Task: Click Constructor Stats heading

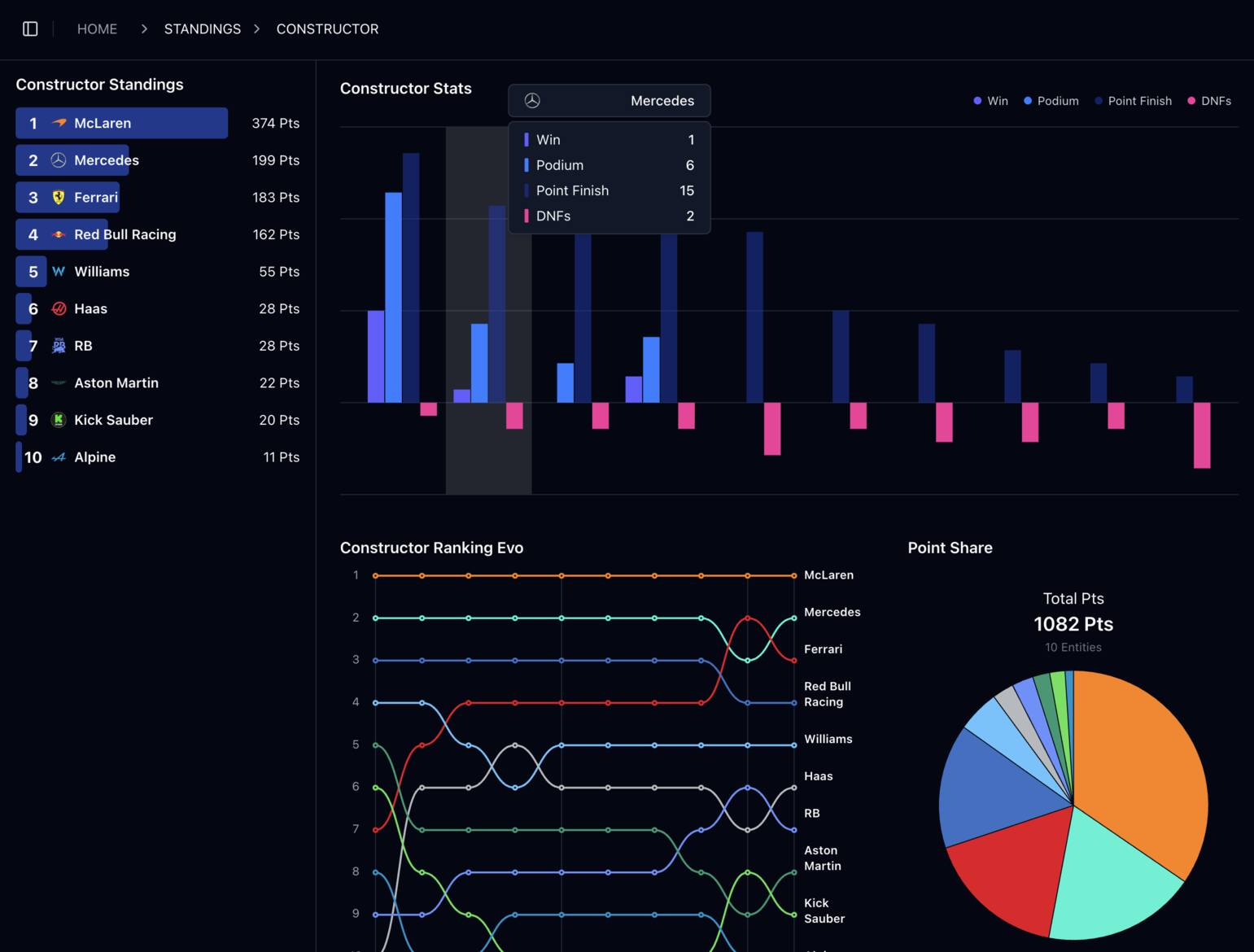Action: (x=405, y=89)
